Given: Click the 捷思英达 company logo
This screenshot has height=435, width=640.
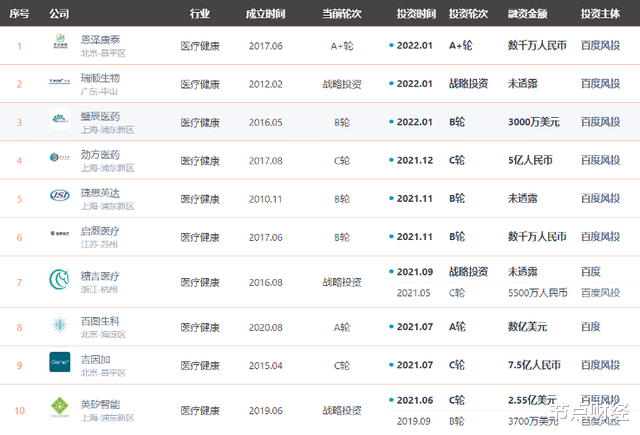Looking at the screenshot, I should pos(60,195).
